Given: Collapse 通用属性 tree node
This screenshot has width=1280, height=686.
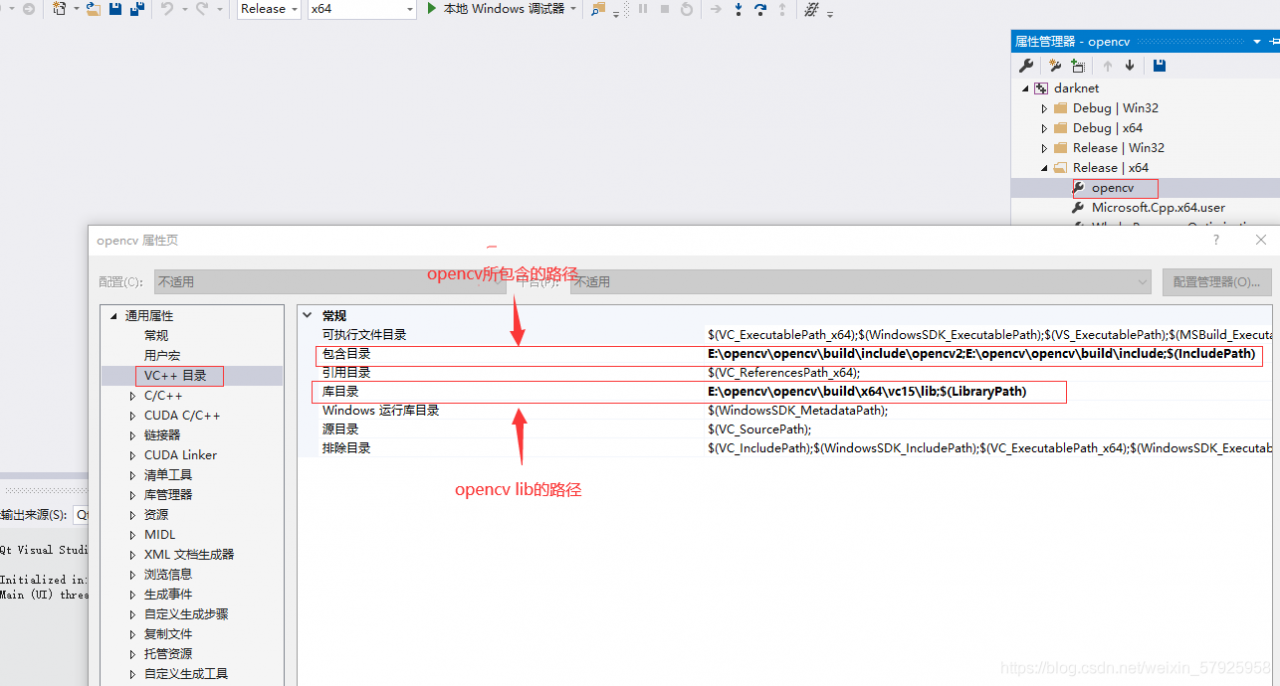Looking at the screenshot, I should click(113, 316).
